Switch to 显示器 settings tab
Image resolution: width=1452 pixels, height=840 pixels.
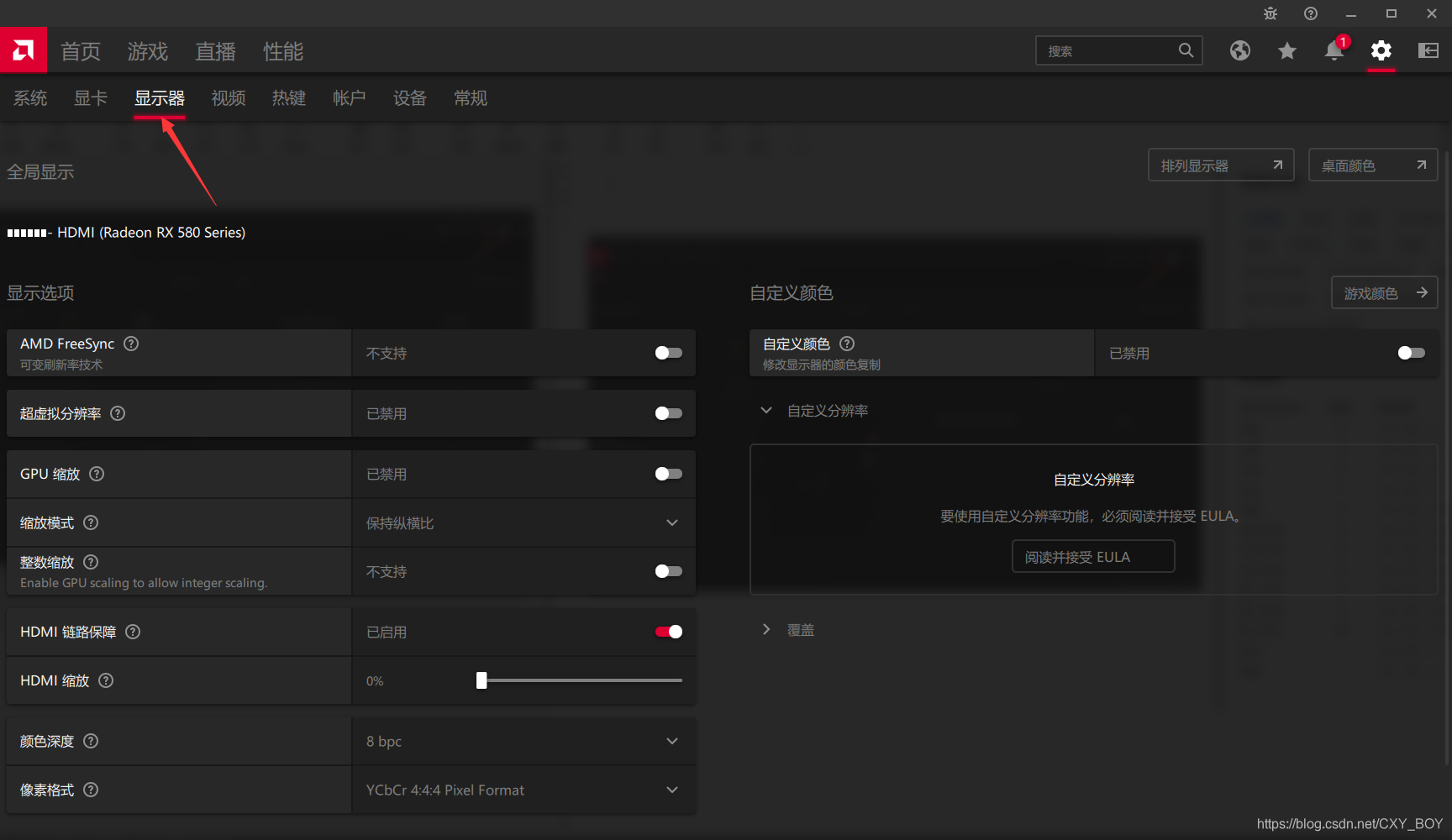[x=160, y=98]
